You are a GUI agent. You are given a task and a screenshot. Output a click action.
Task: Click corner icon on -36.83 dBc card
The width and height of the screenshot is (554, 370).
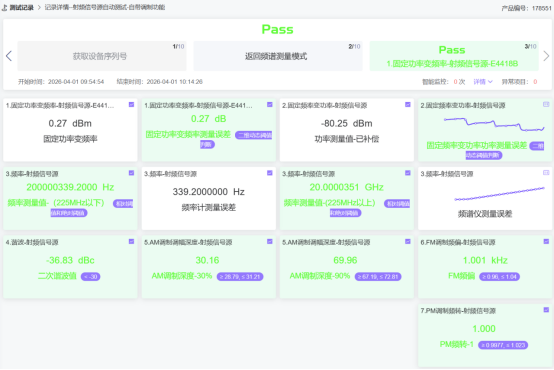pos(131,241)
